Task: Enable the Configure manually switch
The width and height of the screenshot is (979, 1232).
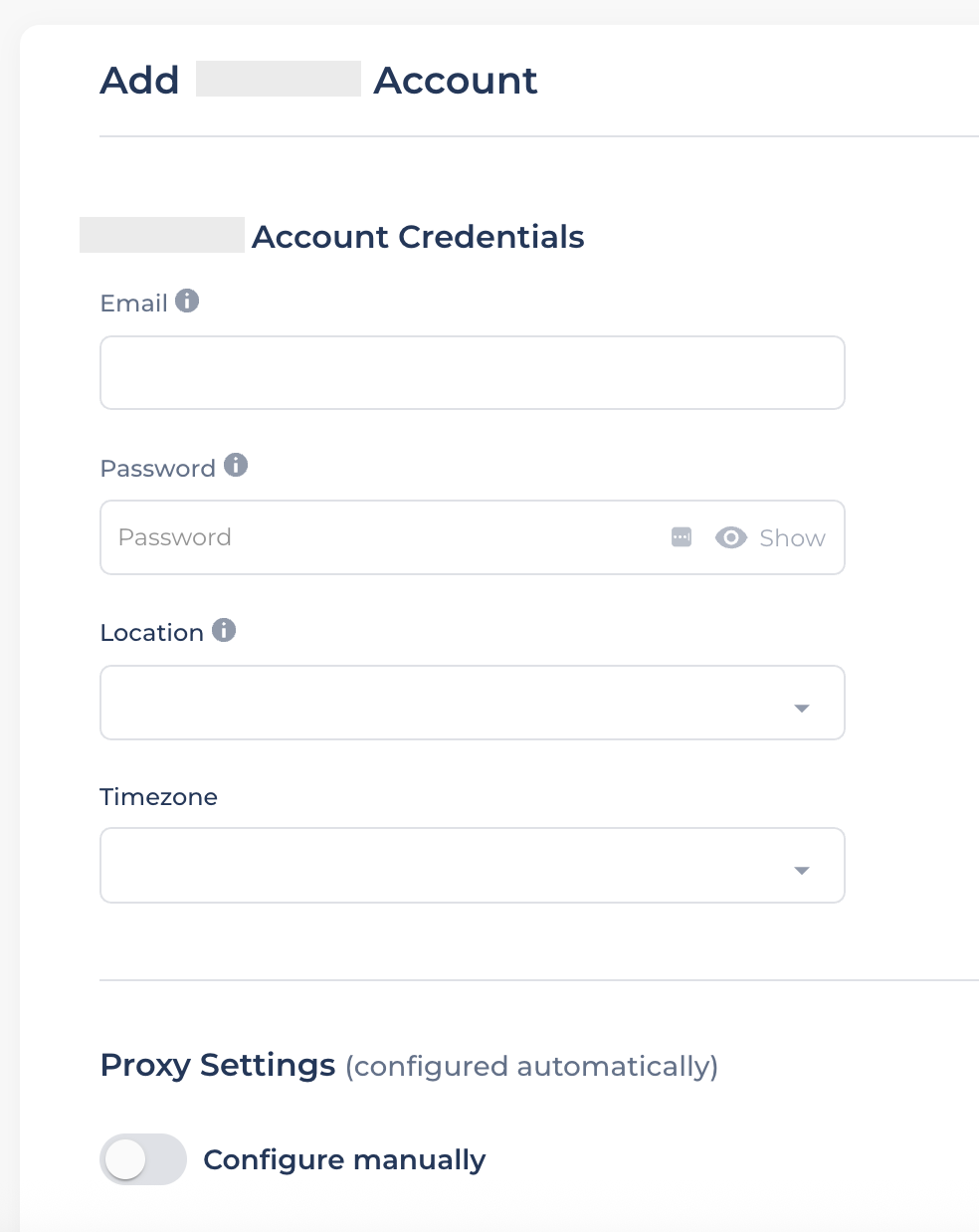Action: point(143,1159)
